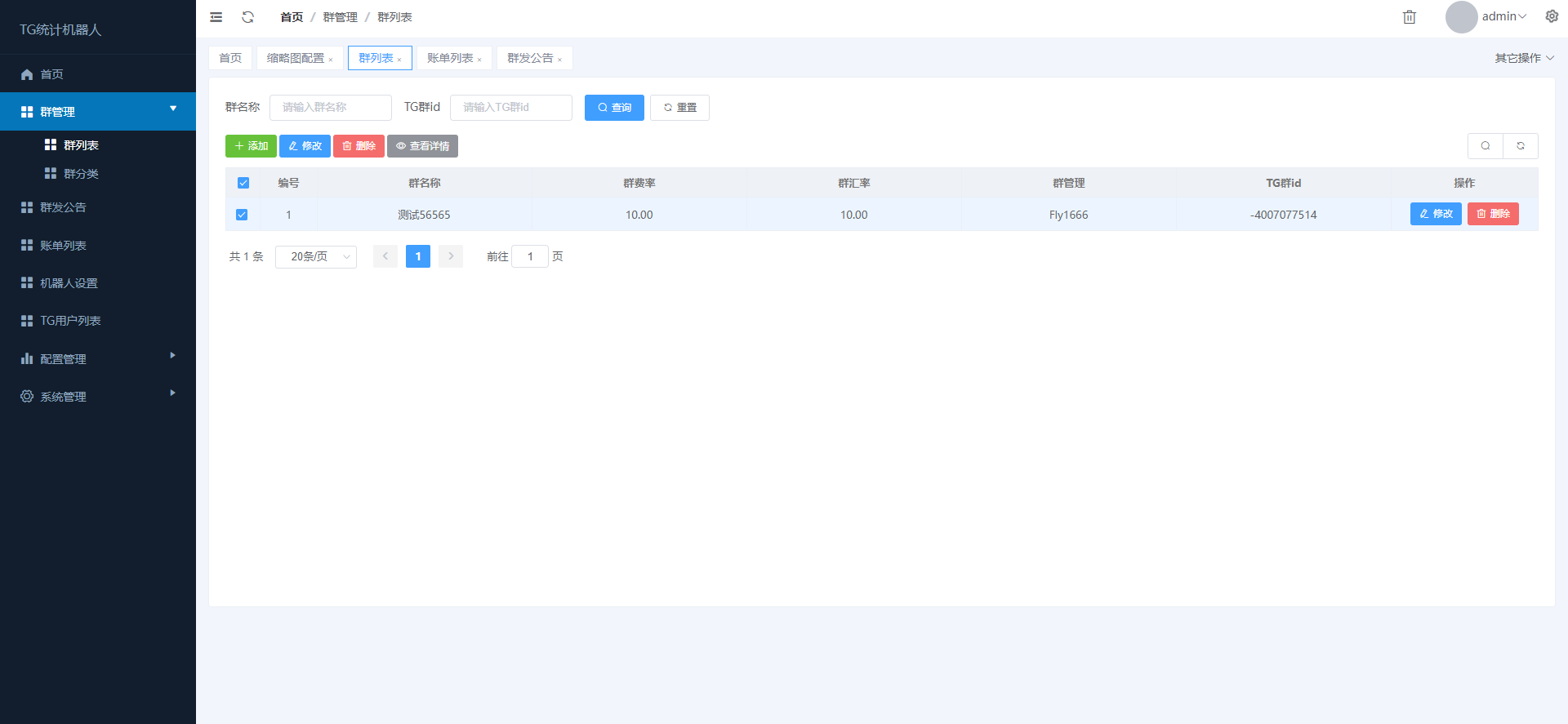Open the settings gear in the header
The height and width of the screenshot is (724, 1568).
pos(1552,16)
